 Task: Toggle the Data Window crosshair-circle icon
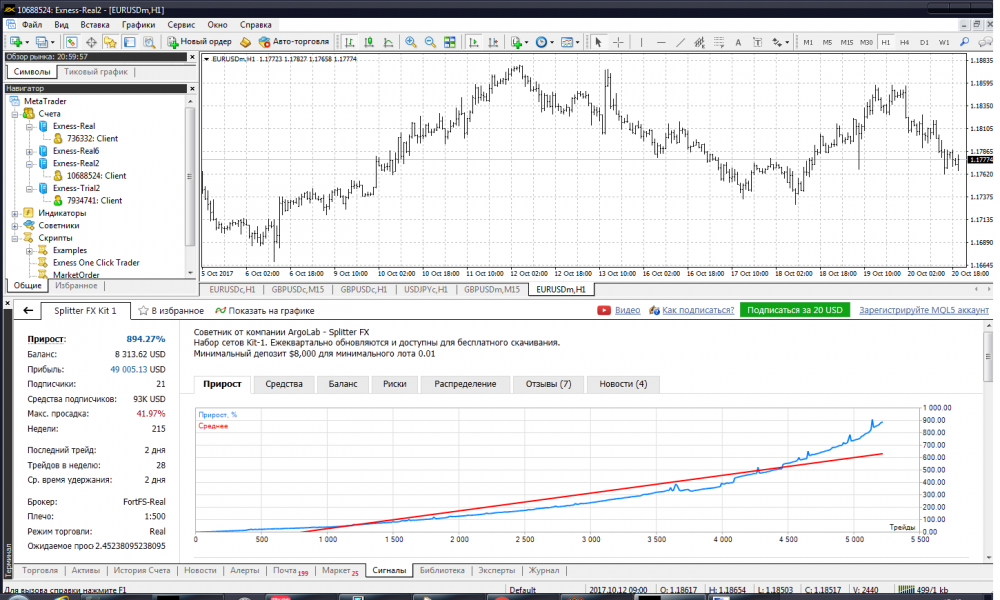[91, 42]
